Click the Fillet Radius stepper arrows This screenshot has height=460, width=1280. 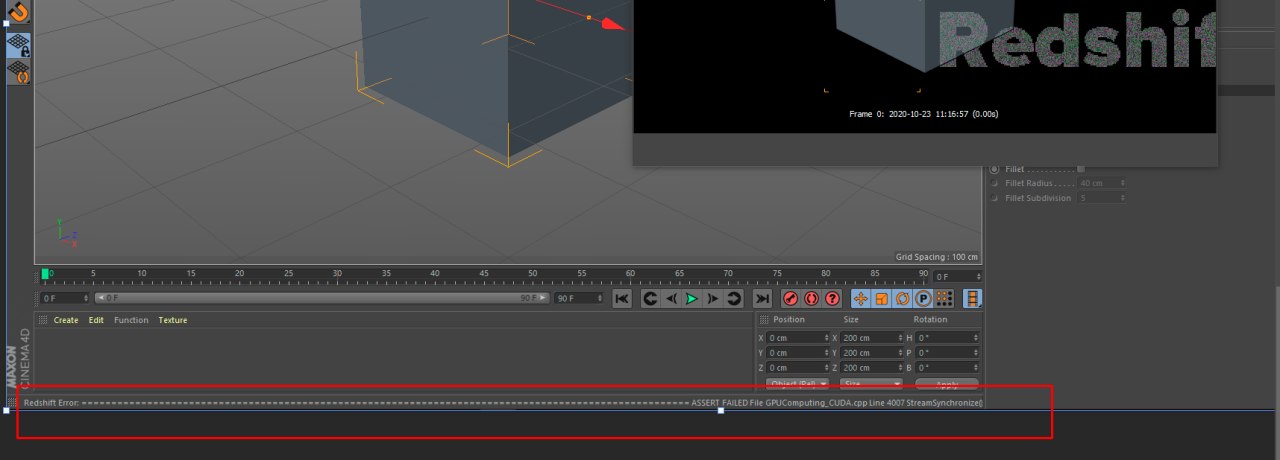1123,183
